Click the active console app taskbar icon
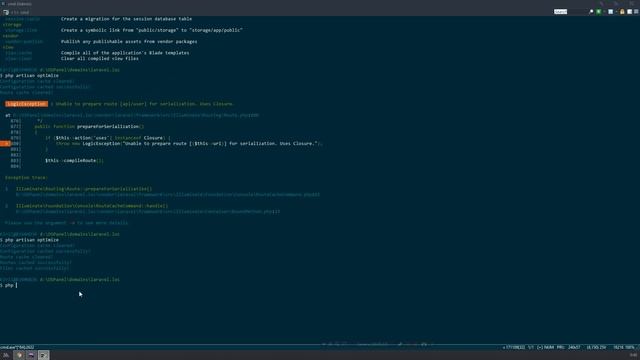 [x=44, y=355]
